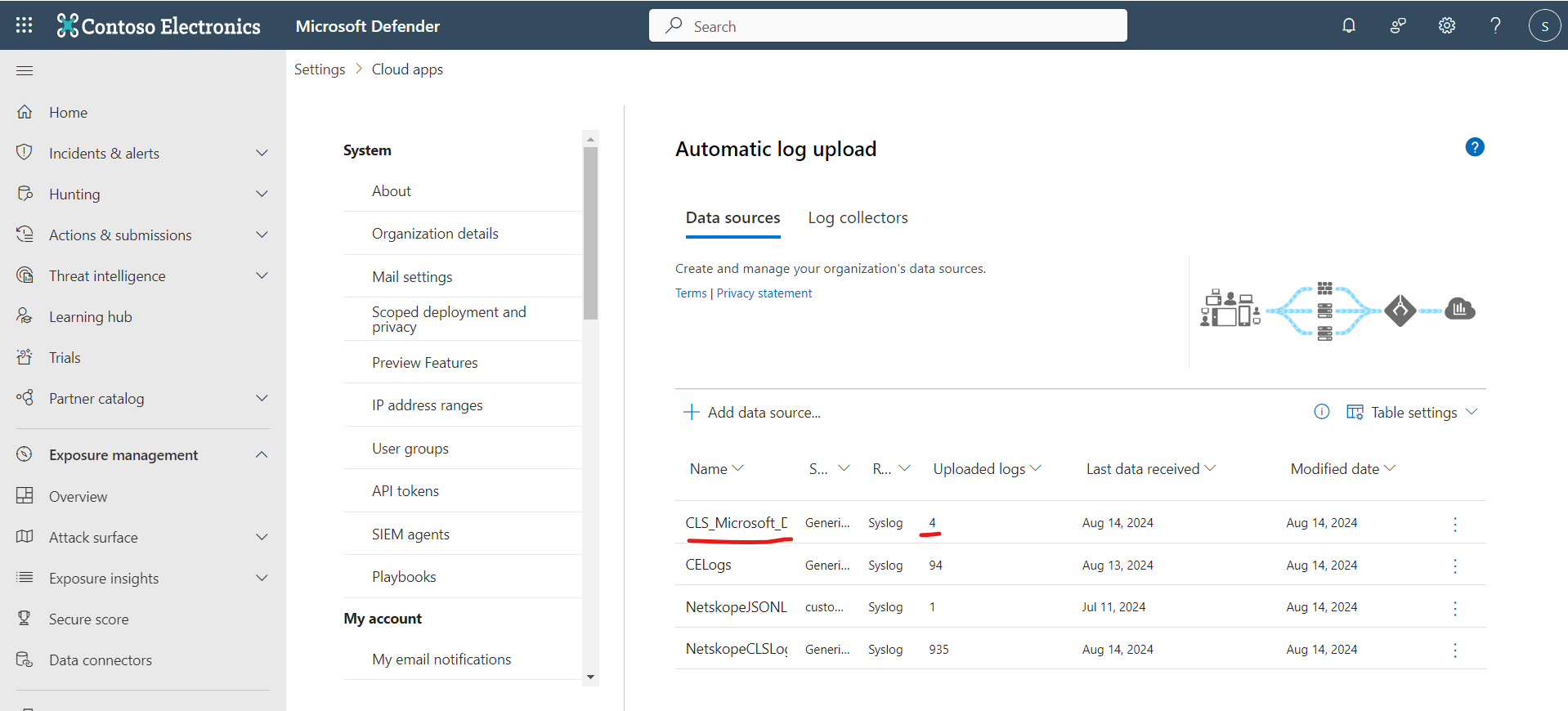This screenshot has width=1568, height=711.
Task: Open the settings gear in header
Action: [1447, 25]
